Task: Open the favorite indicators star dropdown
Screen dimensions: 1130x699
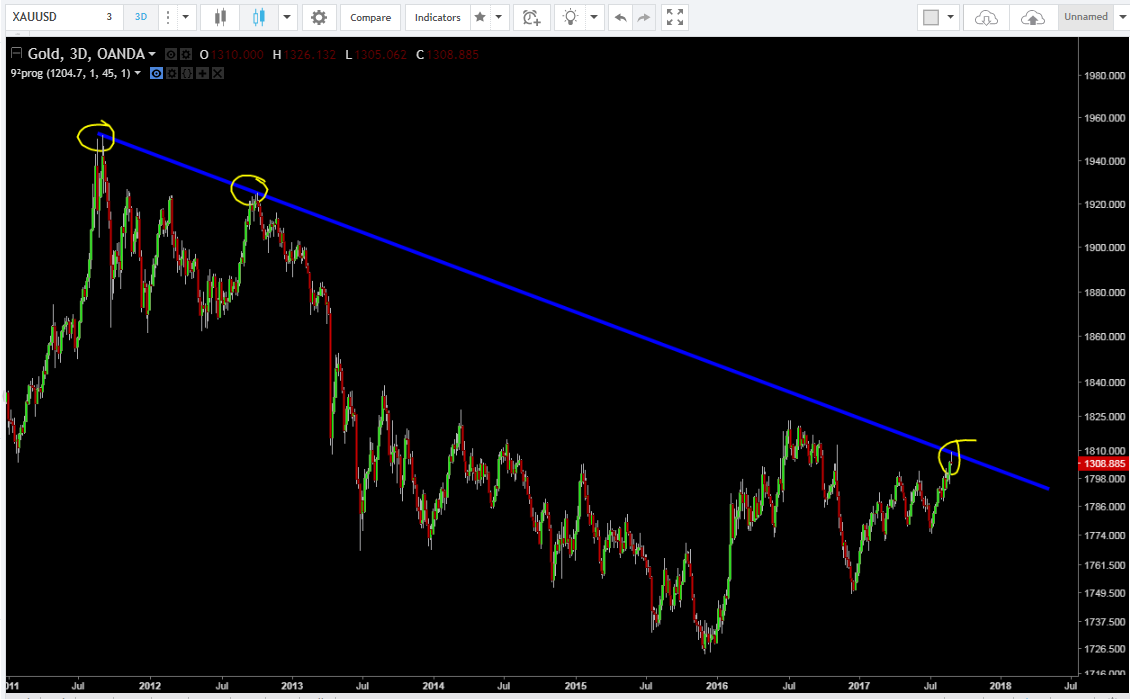Action: pyautogui.click(x=499, y=17)
